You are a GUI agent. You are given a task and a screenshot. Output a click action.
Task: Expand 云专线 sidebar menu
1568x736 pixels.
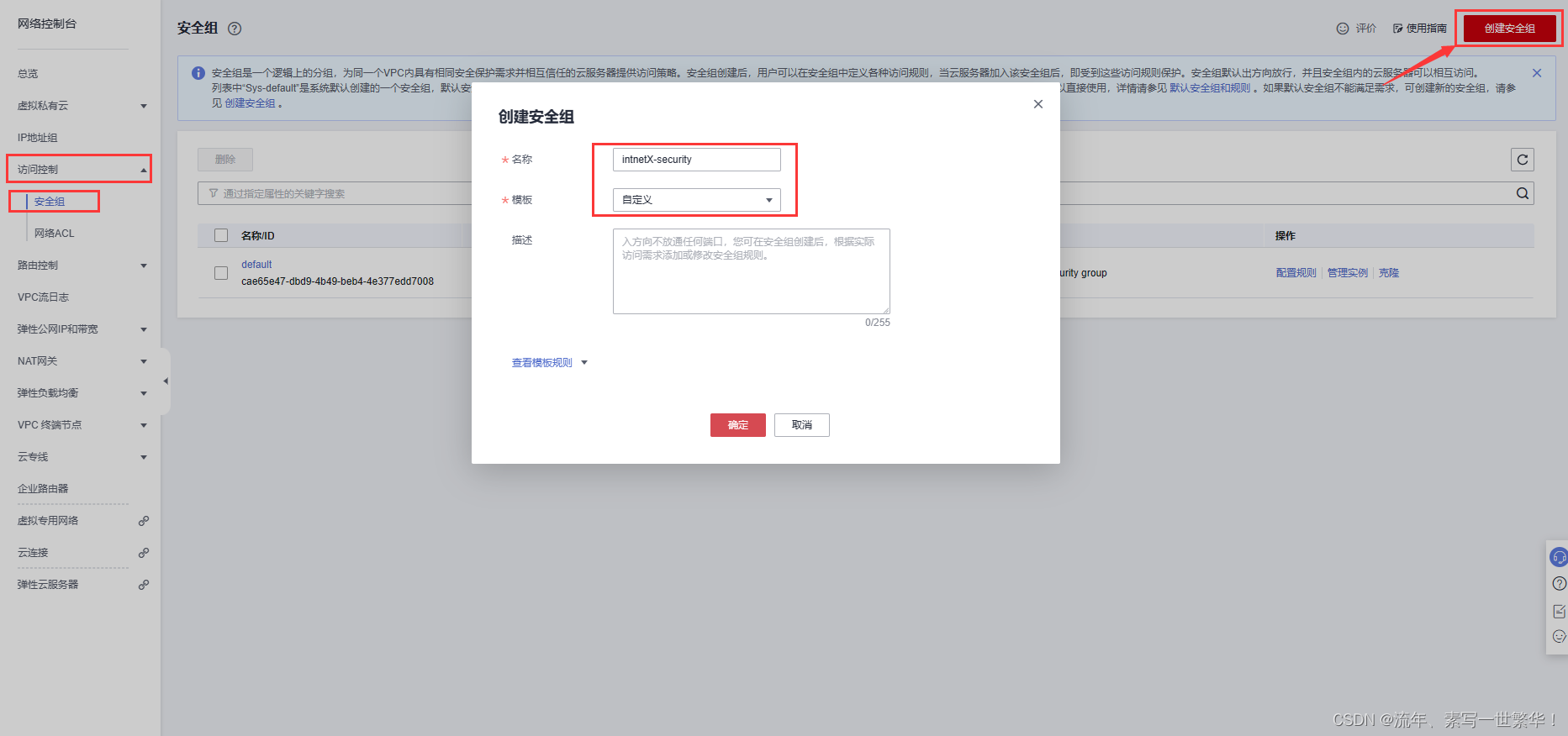pos(144,457)
